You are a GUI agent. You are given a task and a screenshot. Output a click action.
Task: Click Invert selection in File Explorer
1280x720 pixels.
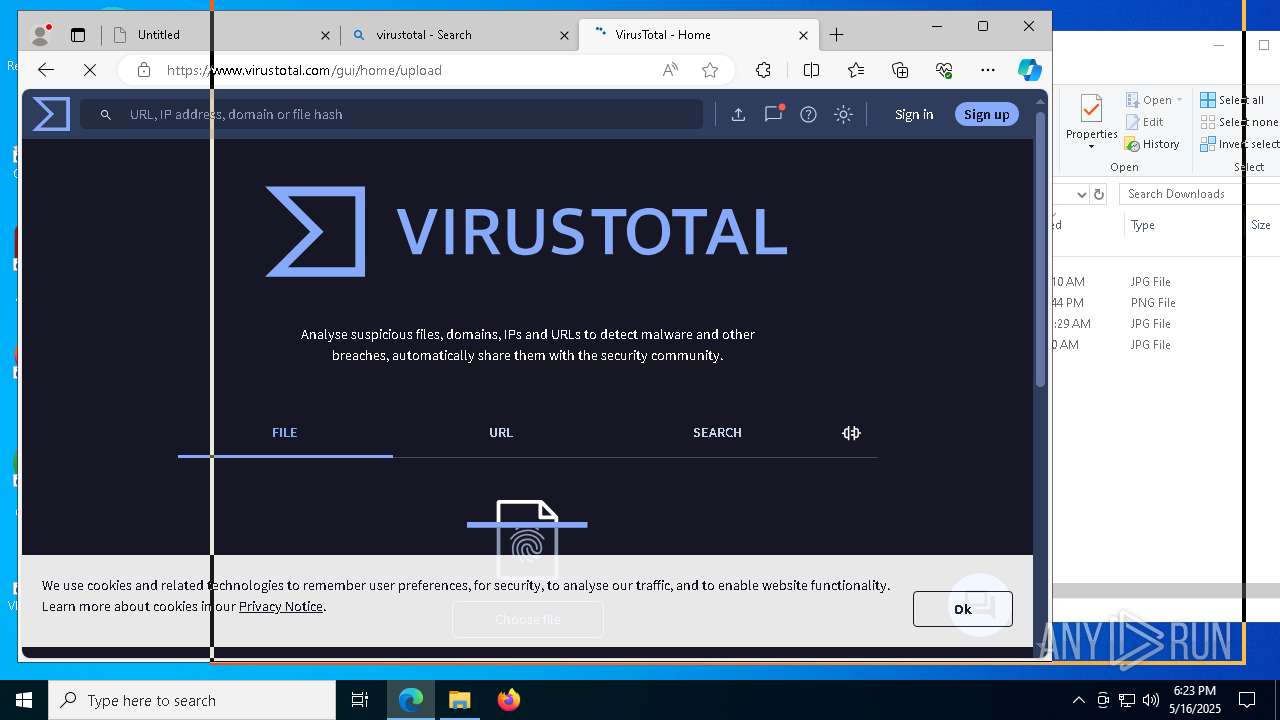pos(1239,144)
